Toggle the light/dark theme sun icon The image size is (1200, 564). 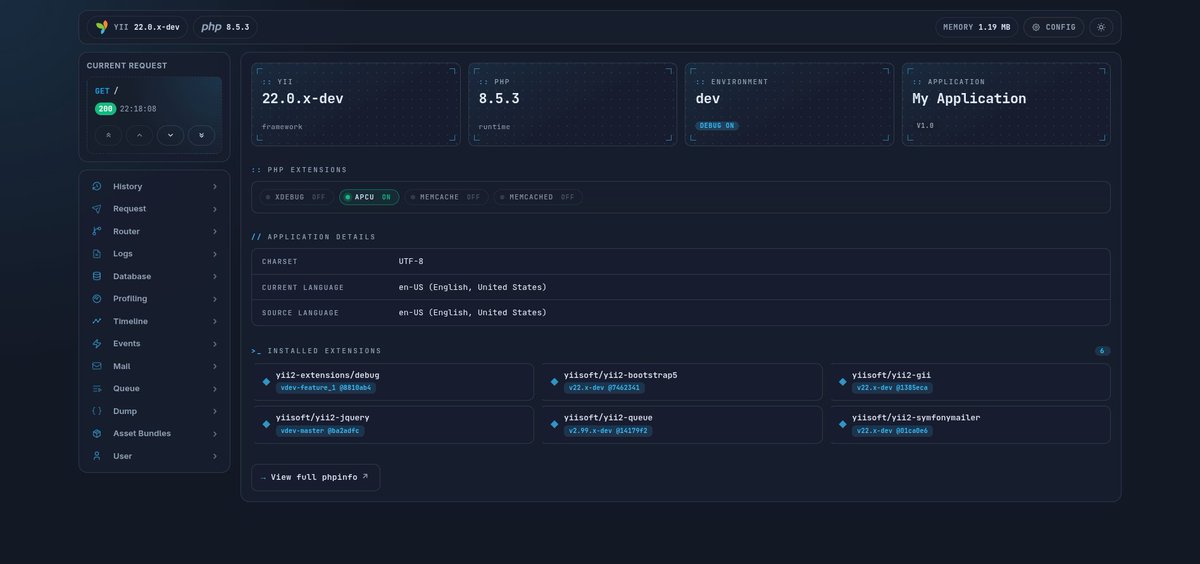1101,27
